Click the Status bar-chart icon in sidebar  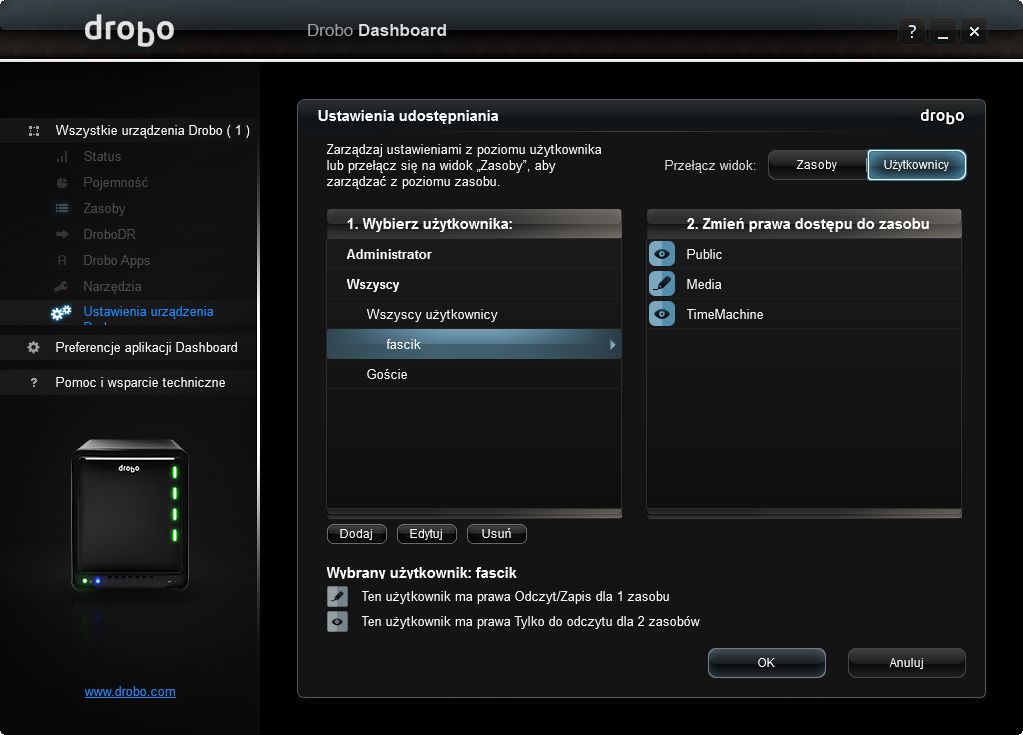click(x=62, y=157)
